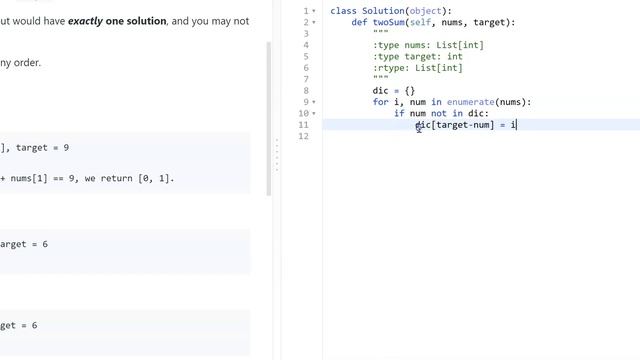640x360 pixels.
Task: Collapse the if block fold arrow on line 10
Action: 314,113
